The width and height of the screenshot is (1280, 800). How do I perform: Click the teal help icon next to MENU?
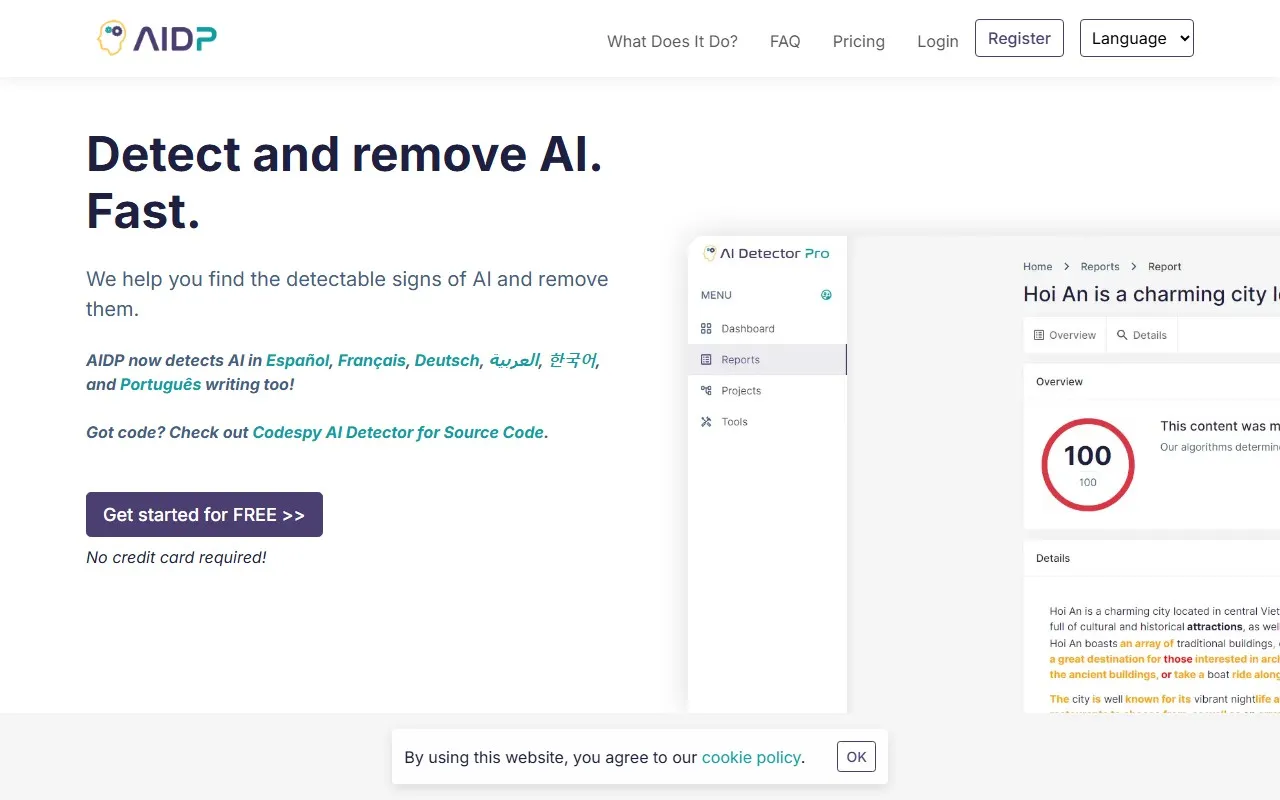click(x=825, y=294)
